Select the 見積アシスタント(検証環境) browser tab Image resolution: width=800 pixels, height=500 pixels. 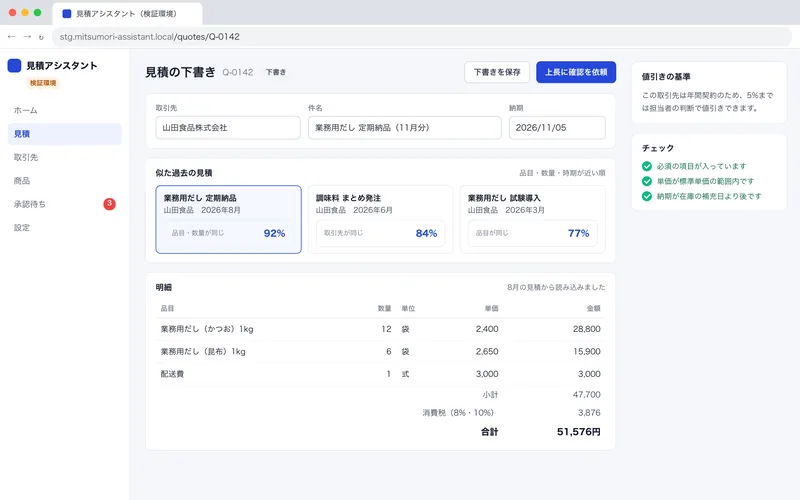pos(127,14)
